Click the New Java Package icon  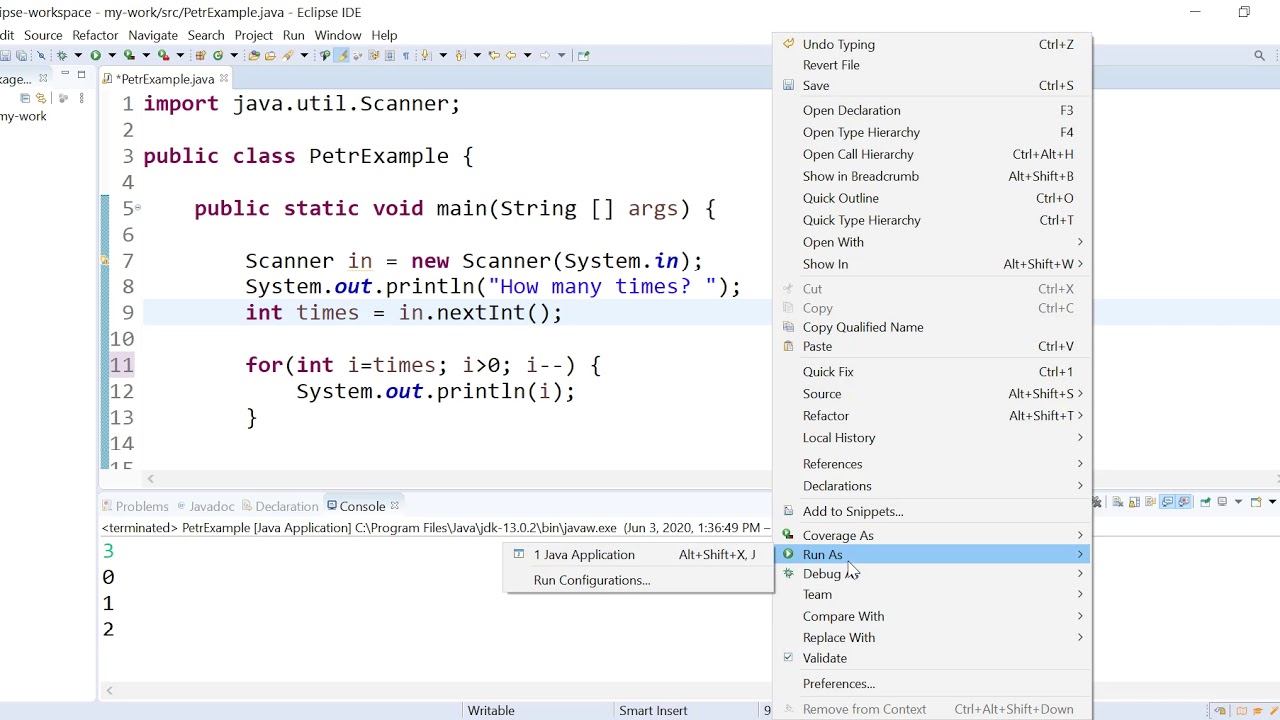pos(201,56)
